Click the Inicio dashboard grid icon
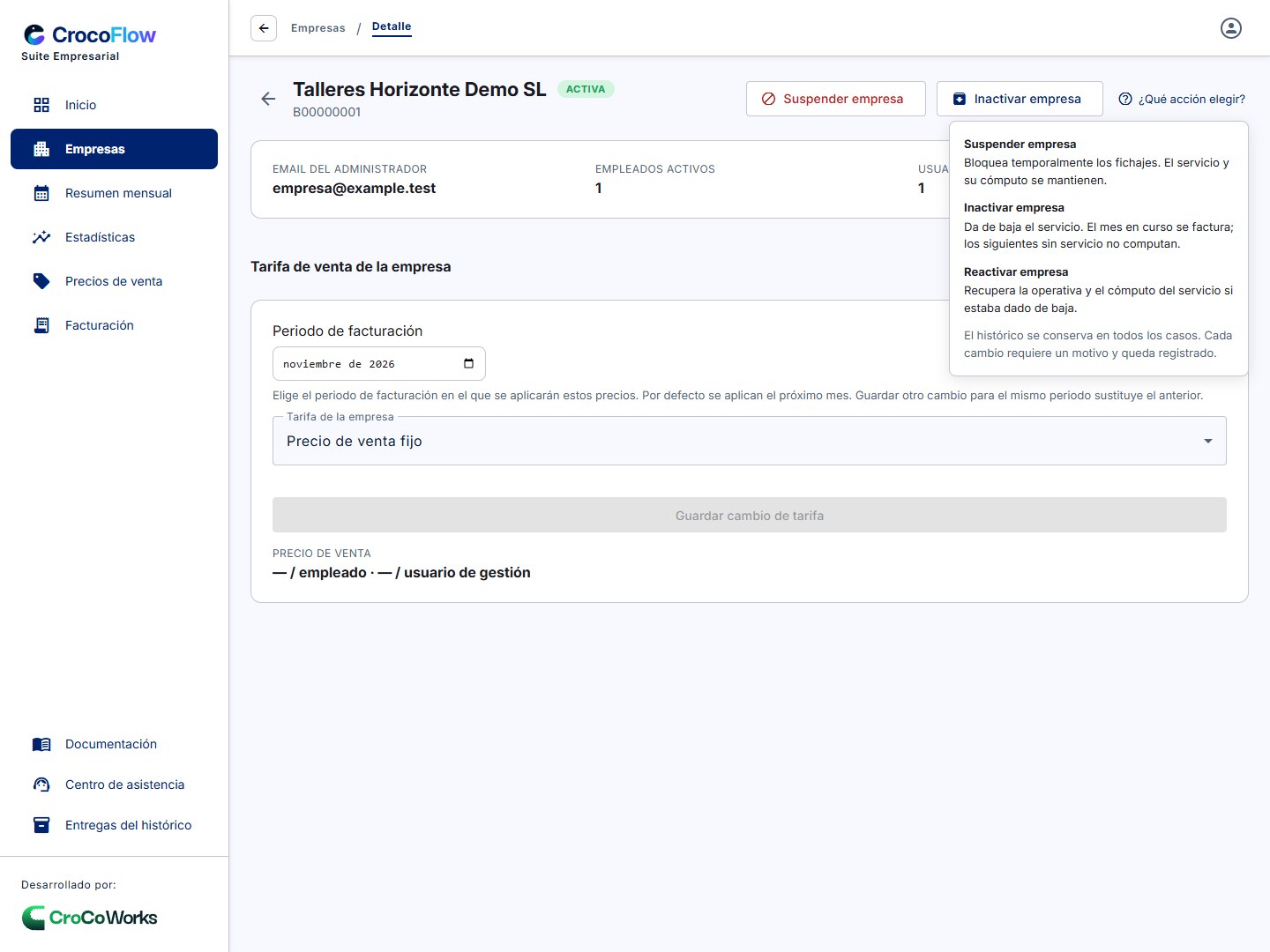The width and height of the screenshot is (1270, 952). point(41,105)
